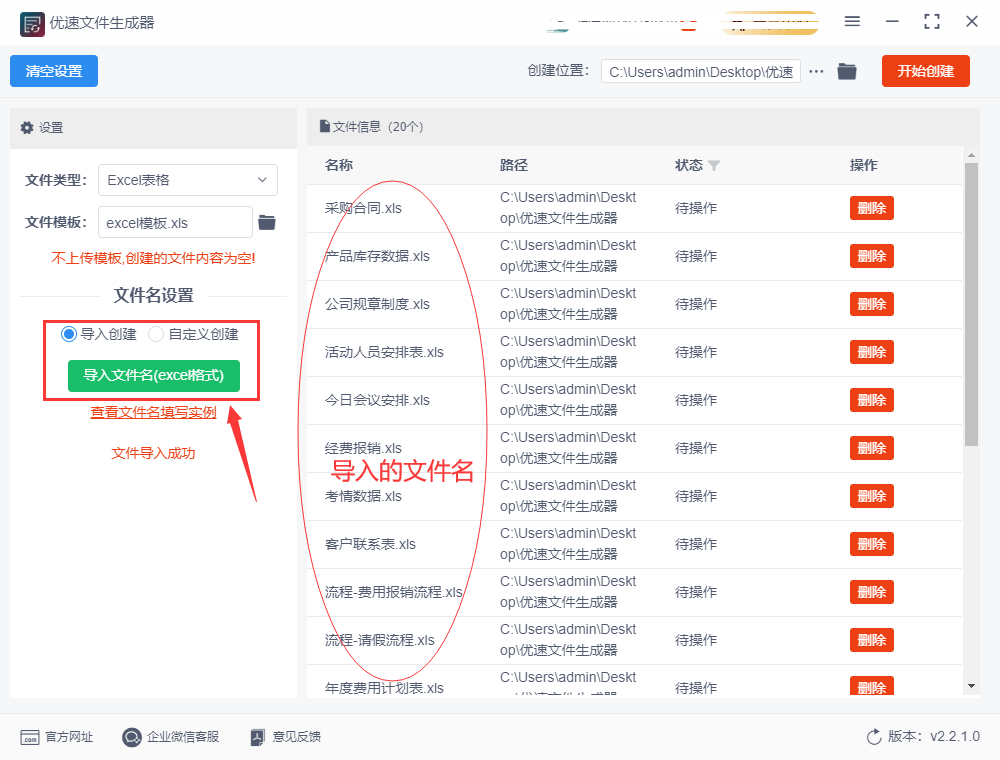The image size is (1000, 760).
Task: Click scrollbar down arrow in file list
Action: pyautogui.click(x=971, y=686)
